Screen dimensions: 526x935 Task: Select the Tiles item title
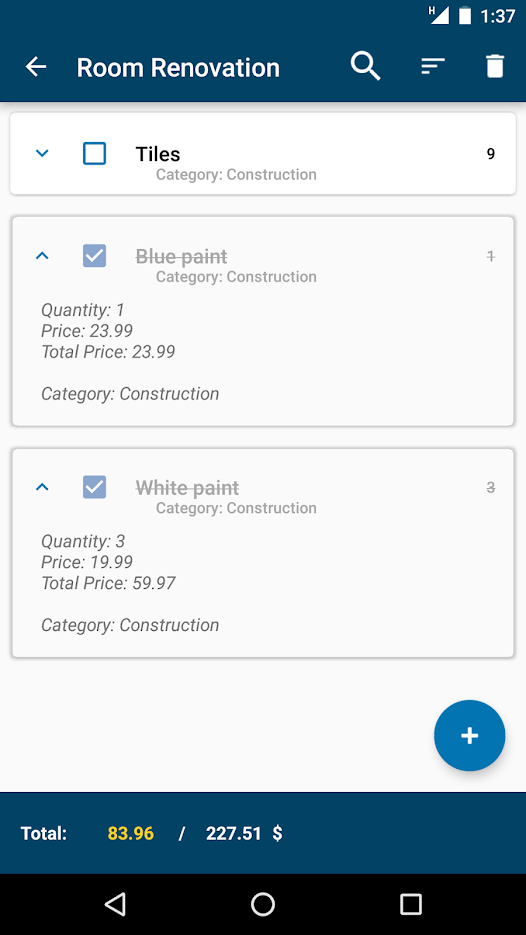[x=158, y=154]
